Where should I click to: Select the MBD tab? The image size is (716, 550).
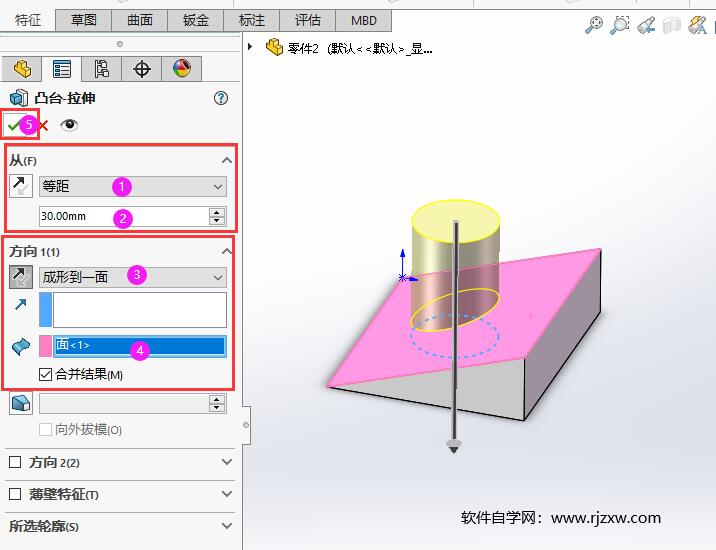pos(363,21)
